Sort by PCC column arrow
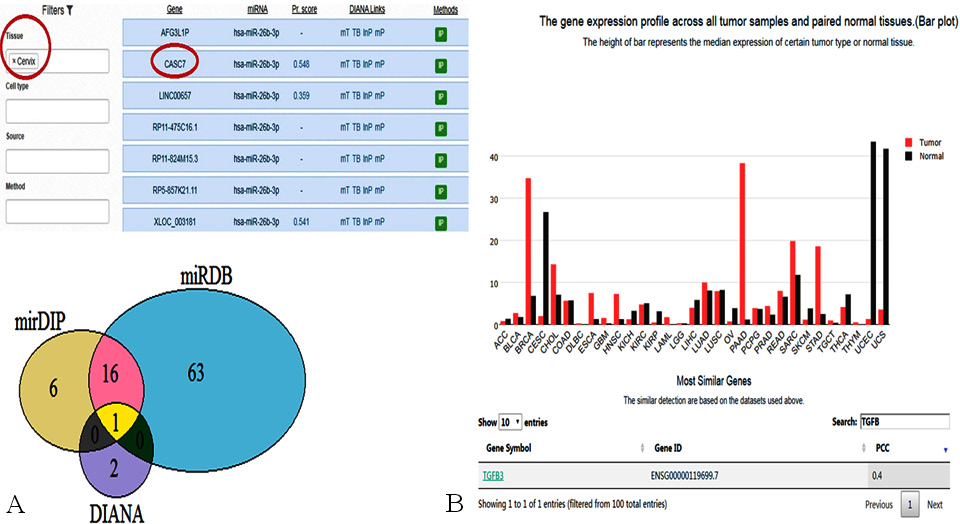The image size is (960, 524). tap(945, 450)
